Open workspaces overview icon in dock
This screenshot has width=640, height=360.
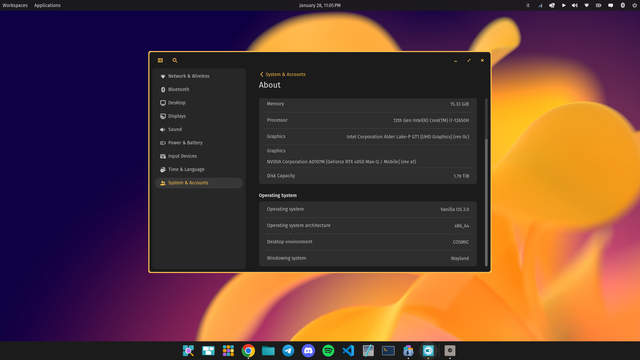[x=208, y=351]
